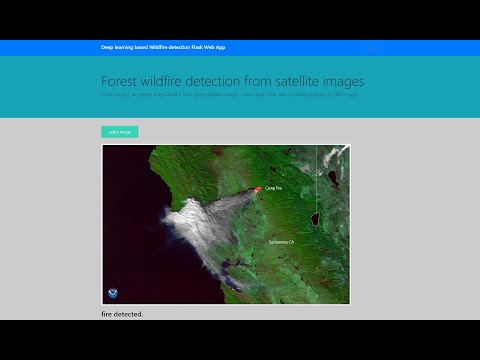The image size is (480, 360).
Task: Click the red Camp Fire hotspot marker
Action: point(258,190)
